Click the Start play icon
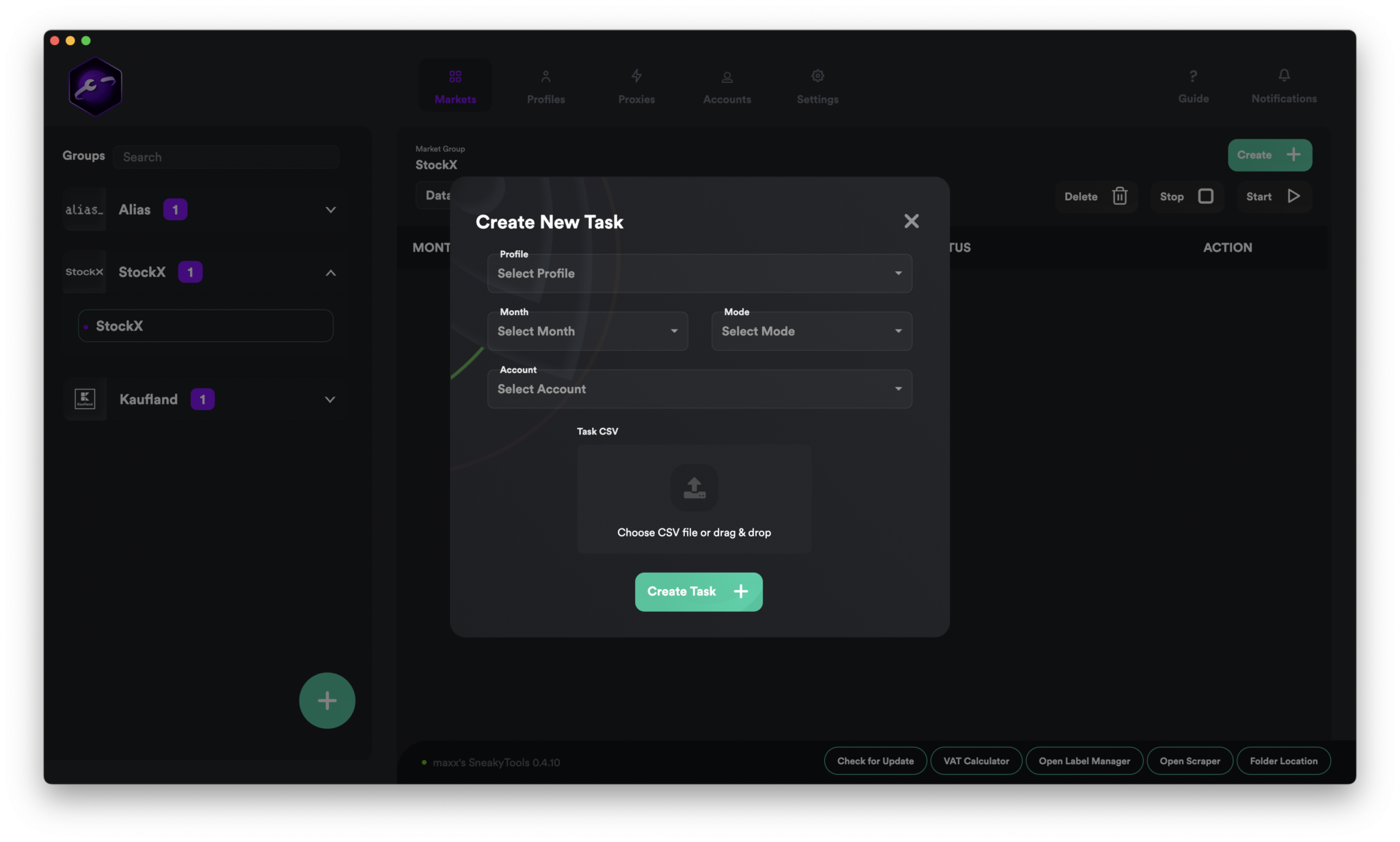The image size is (1400, 842). click(1293, 196)
